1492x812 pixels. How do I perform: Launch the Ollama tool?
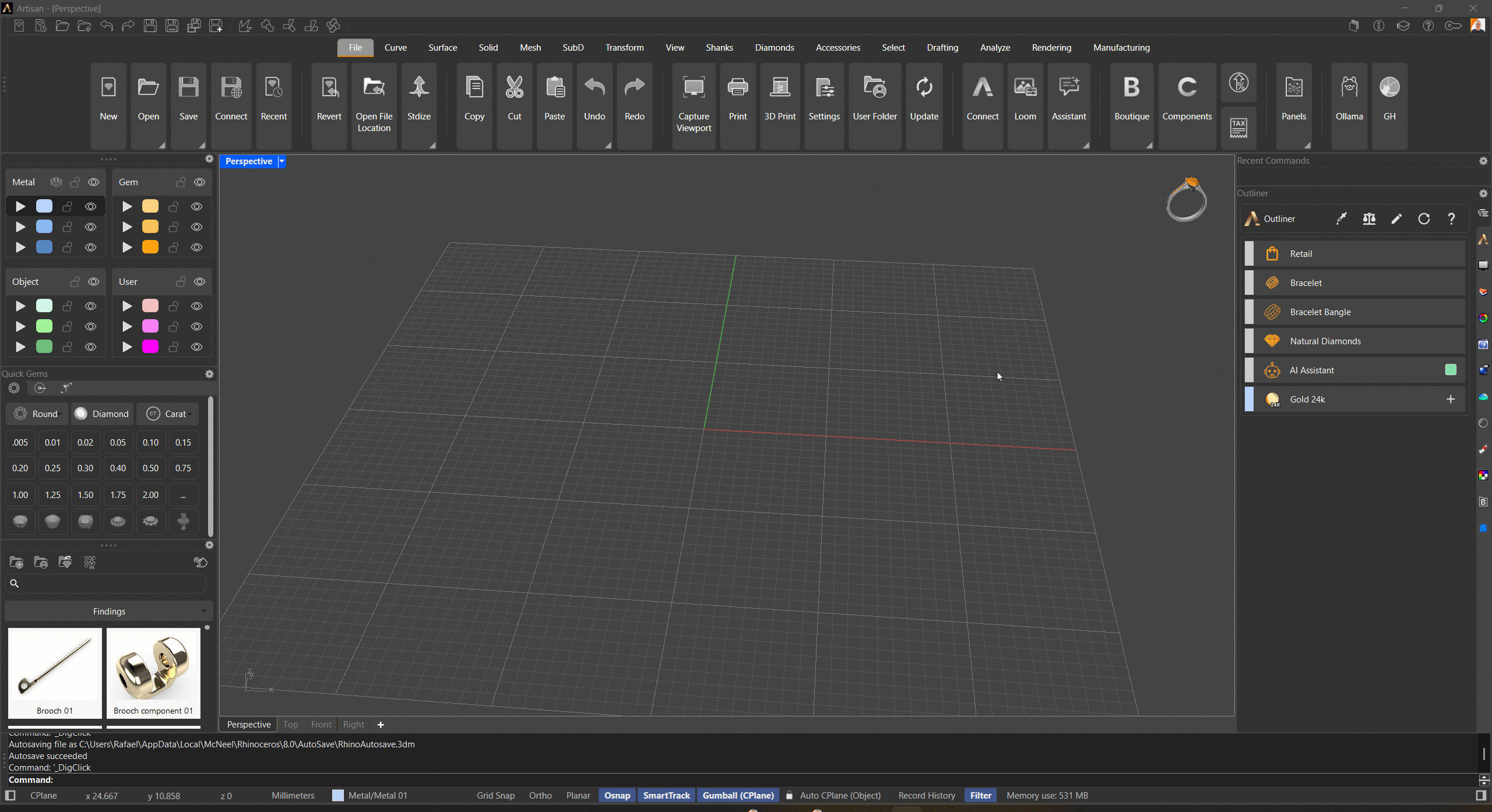[x=1349, y=88]
